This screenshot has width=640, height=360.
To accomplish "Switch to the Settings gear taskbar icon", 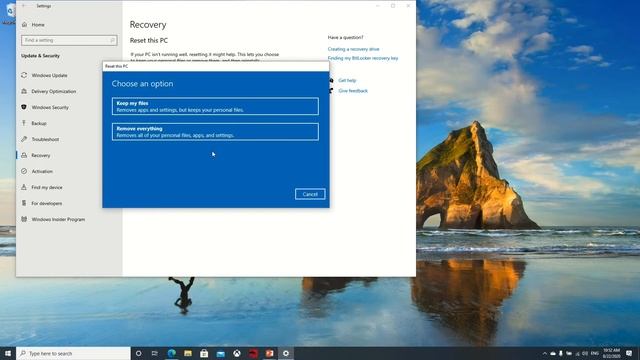I will point(286,353).
